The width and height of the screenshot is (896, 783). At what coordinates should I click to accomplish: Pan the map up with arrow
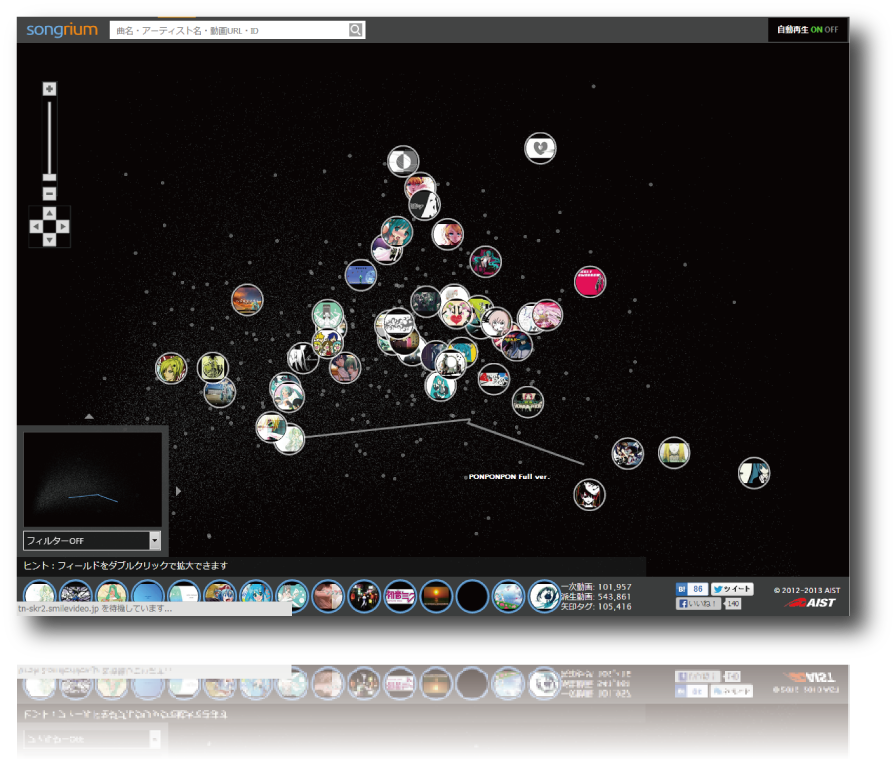point(50,213)
